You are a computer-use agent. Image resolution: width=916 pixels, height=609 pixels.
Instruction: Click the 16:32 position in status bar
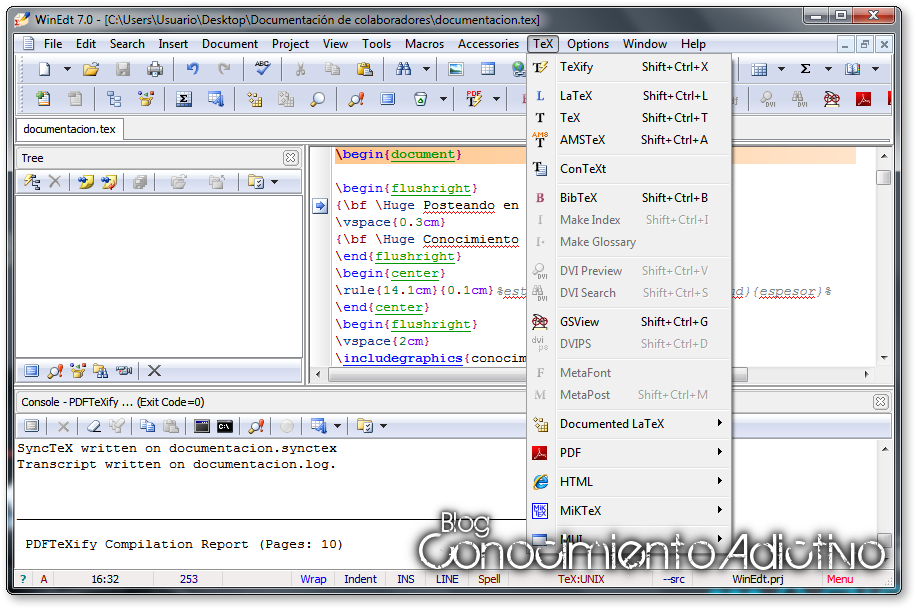tap(105, 579)
